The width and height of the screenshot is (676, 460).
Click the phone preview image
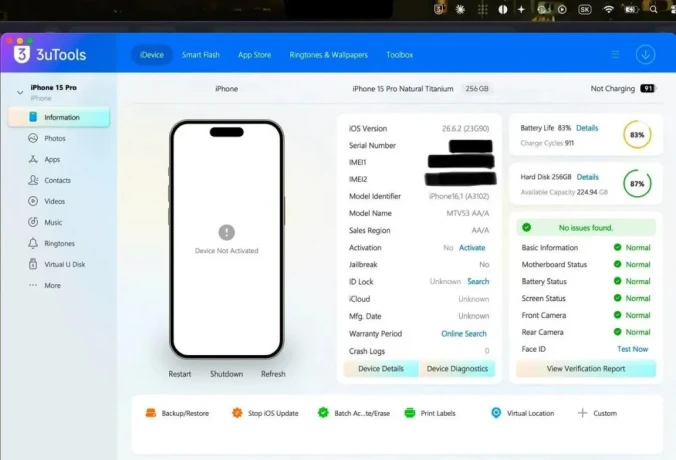[226, 239]
